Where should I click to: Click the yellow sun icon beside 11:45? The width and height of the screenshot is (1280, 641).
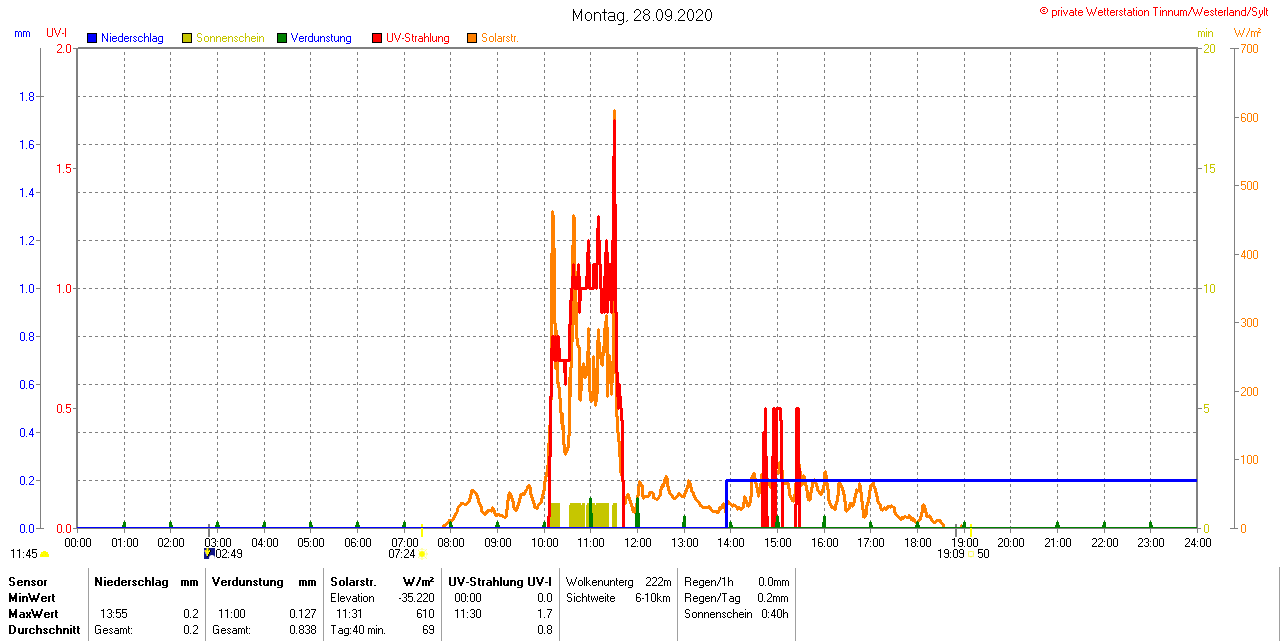pyautogui.click(x=45, y=554)
